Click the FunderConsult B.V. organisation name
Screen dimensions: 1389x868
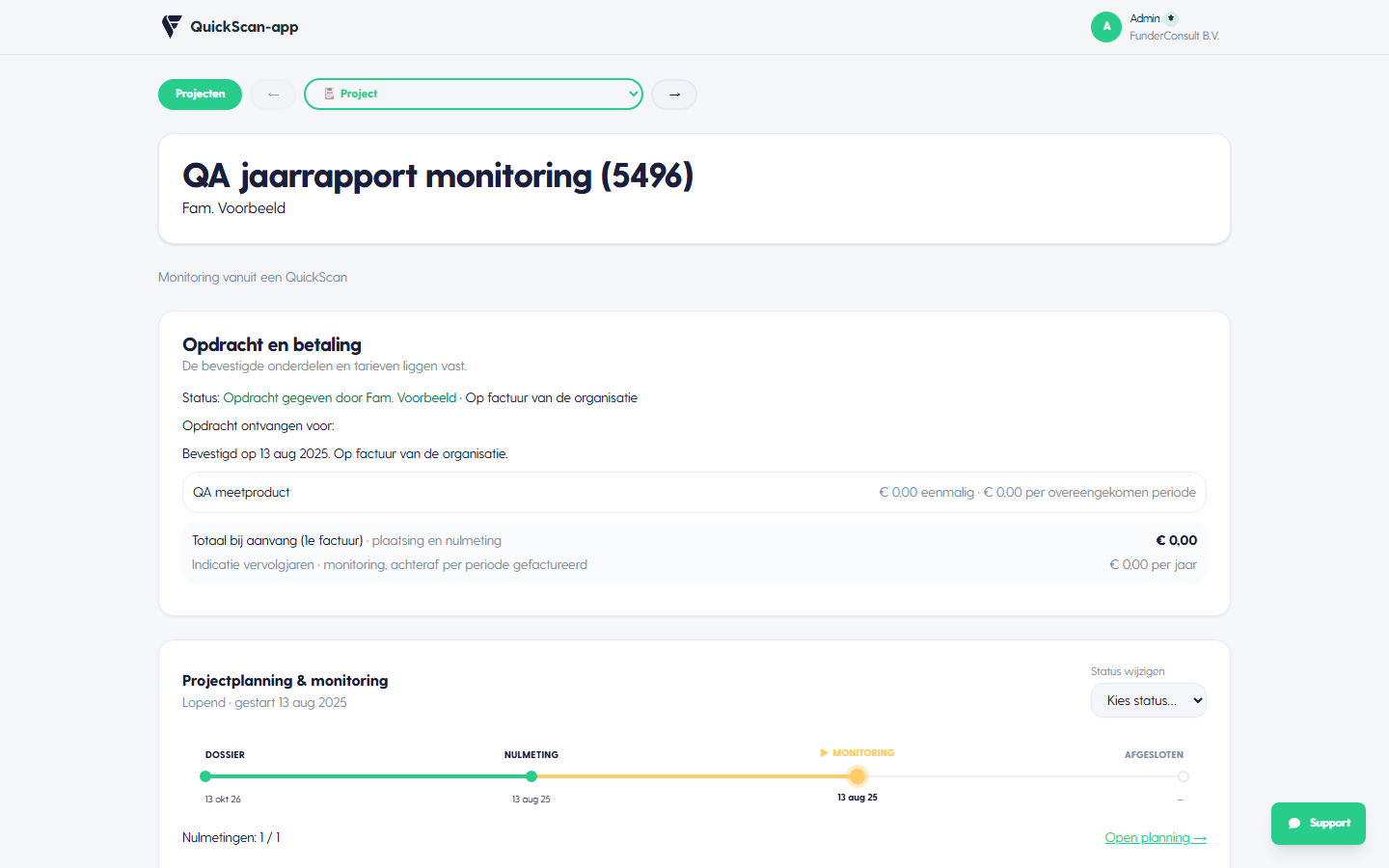coord(1175,36)
